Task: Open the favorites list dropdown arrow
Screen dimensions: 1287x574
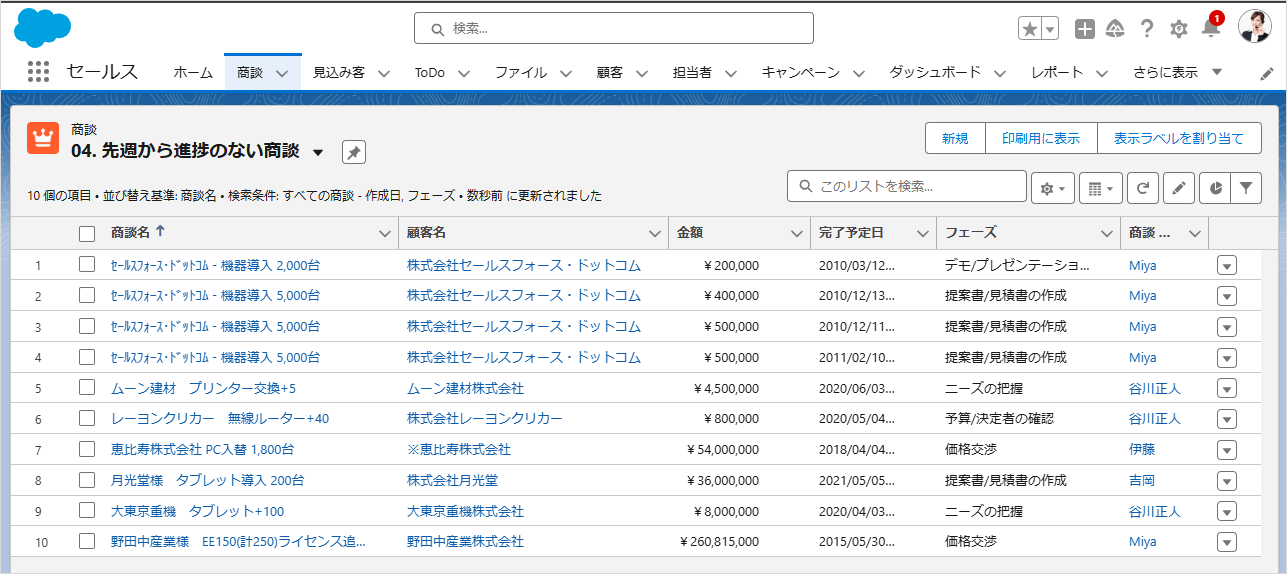Action: 1050,29
